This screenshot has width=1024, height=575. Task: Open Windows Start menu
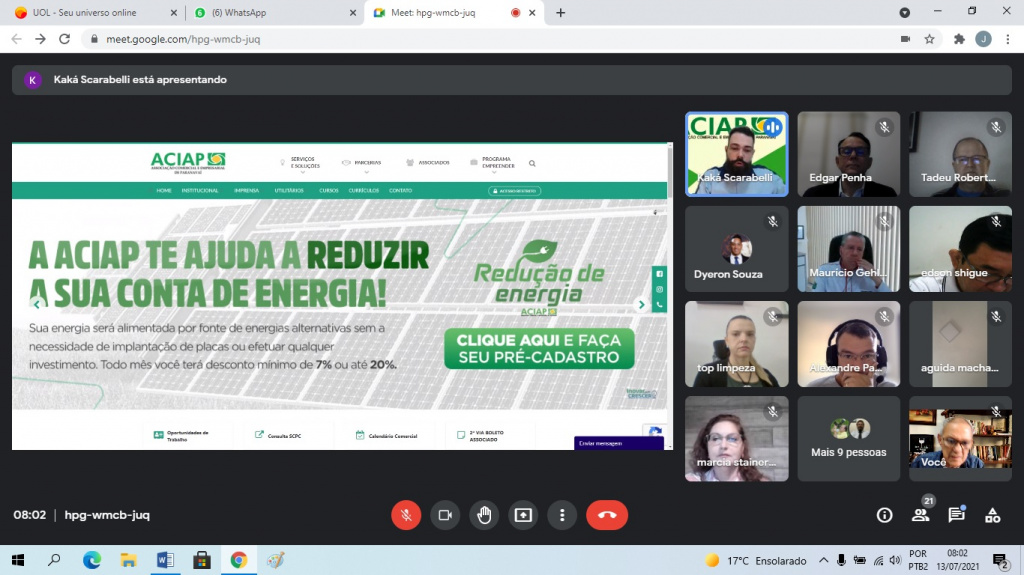click(18, 560)
